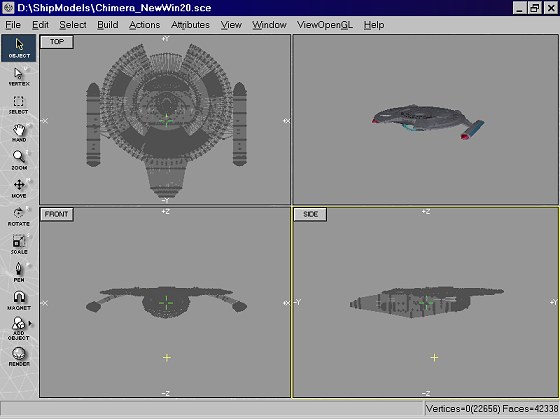Click the SIDE viewport label button

point(310,214)
